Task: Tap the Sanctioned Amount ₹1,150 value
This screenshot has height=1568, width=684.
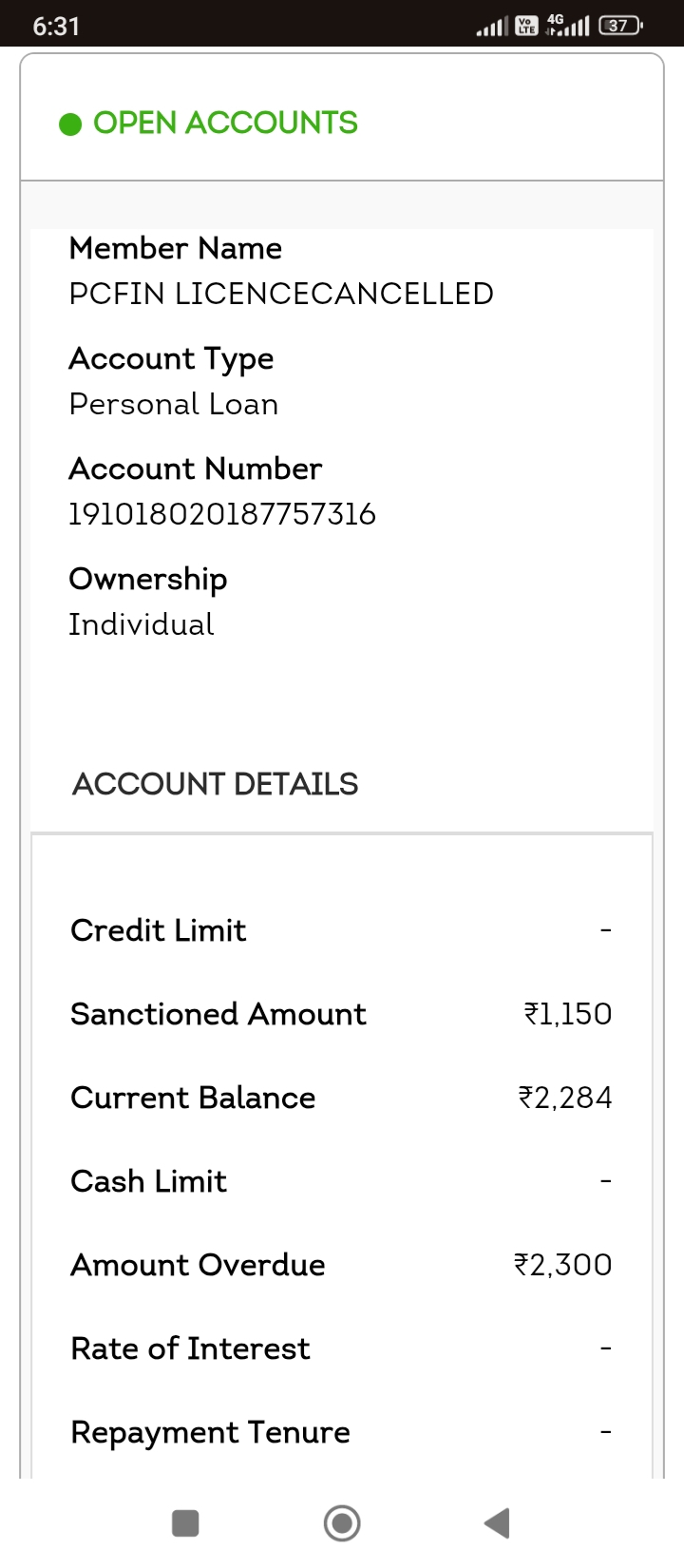Action: click(568, 1014)
